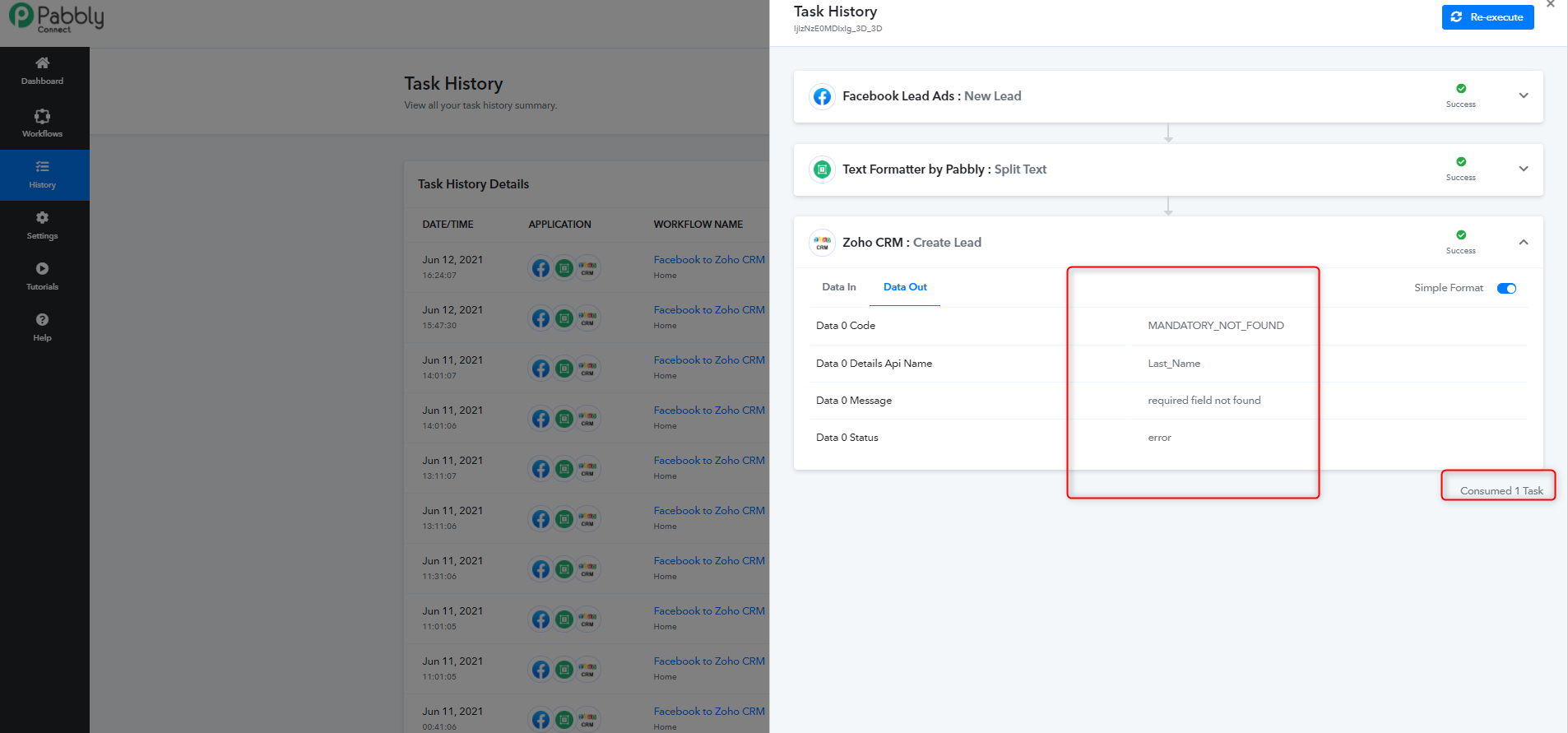Click the Re-execute button
Image resolution: width=1568 pixels, height=733 pixels.
coord(1487,17)
